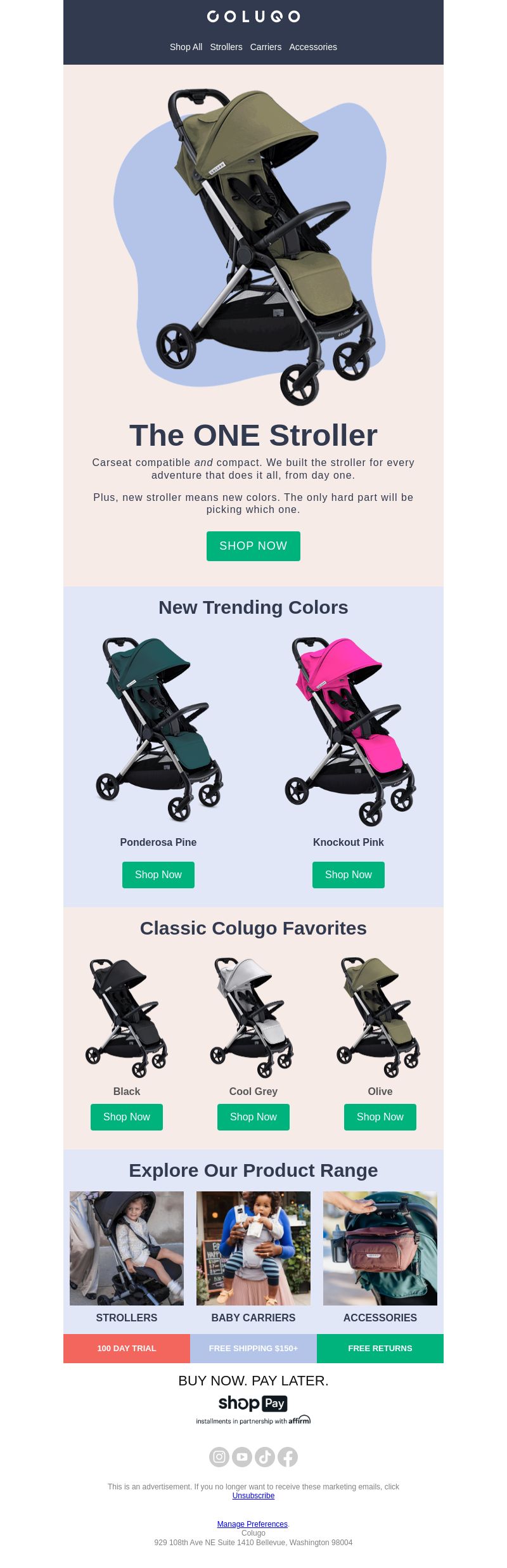507x1568 pixels.
Task: Shop Now for Ponderosa Pine stroller
Action: pyautogui.click(x=158, y=875)
